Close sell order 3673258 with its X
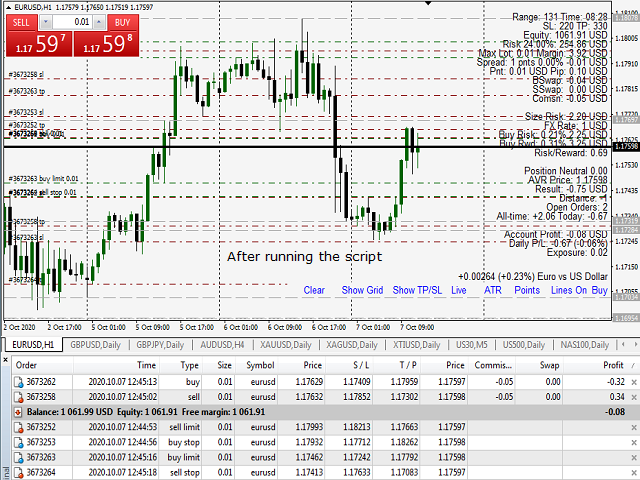Screen dimensions: 640x480 point(634,398)
